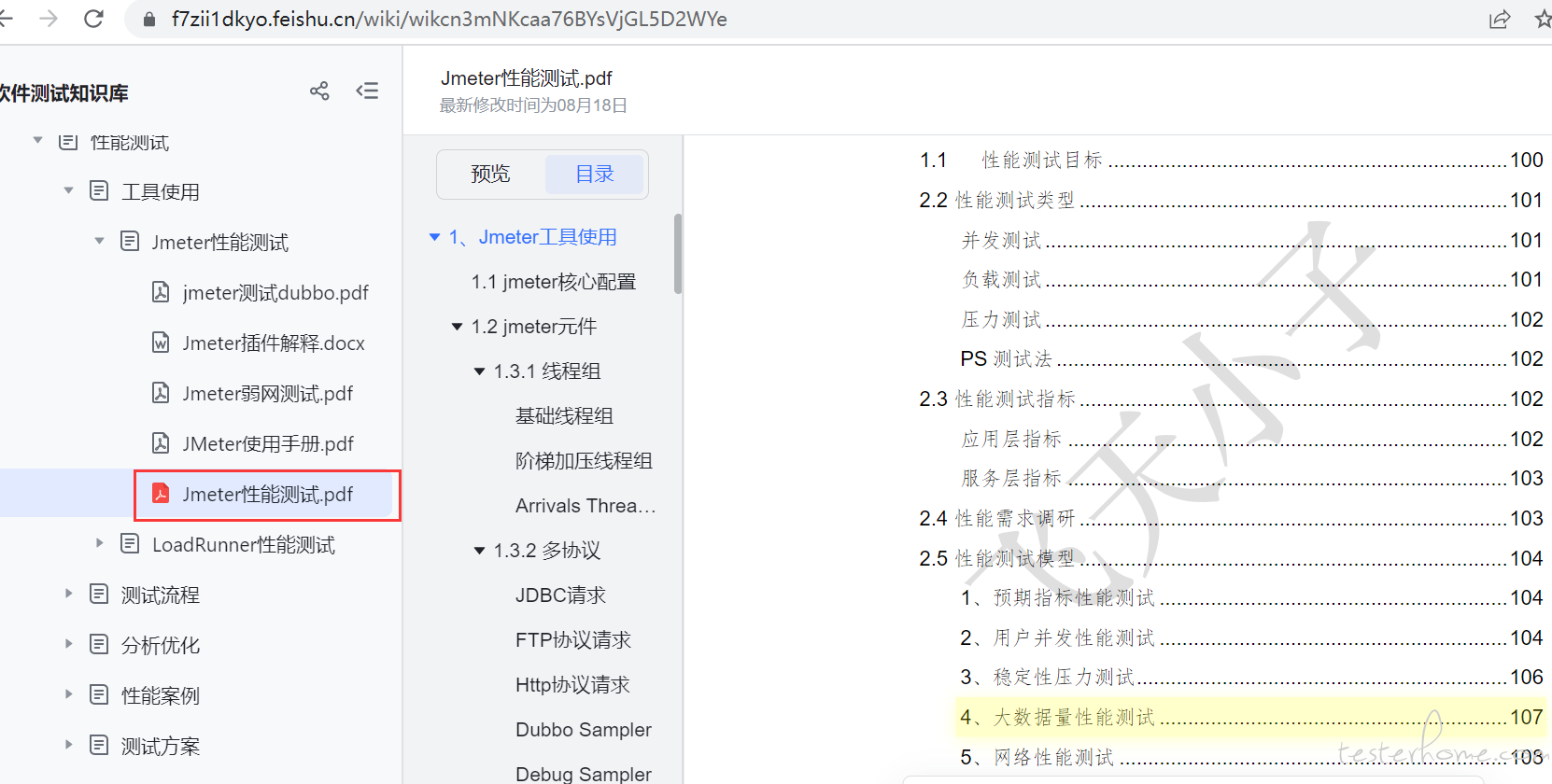Jump to 基础线程组 in outline
This screenshot has height=784, width=1552.
click(564, 416)
